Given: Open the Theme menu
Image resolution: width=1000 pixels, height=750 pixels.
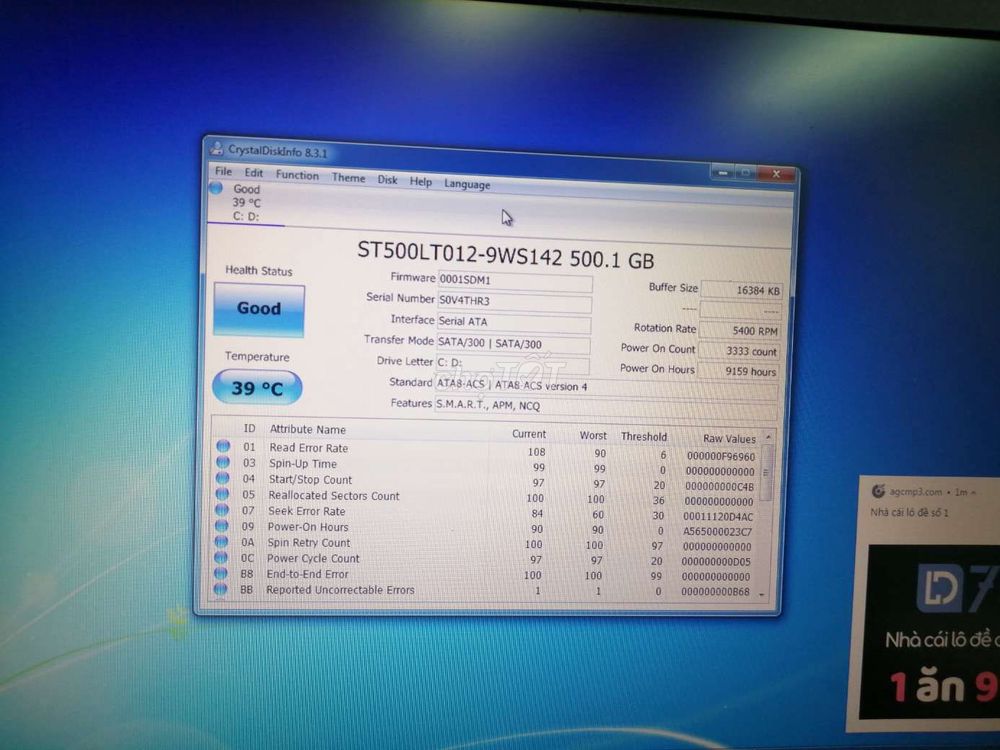Looking at the screenshot, I should pyautogui.click(x=348, y=177).
